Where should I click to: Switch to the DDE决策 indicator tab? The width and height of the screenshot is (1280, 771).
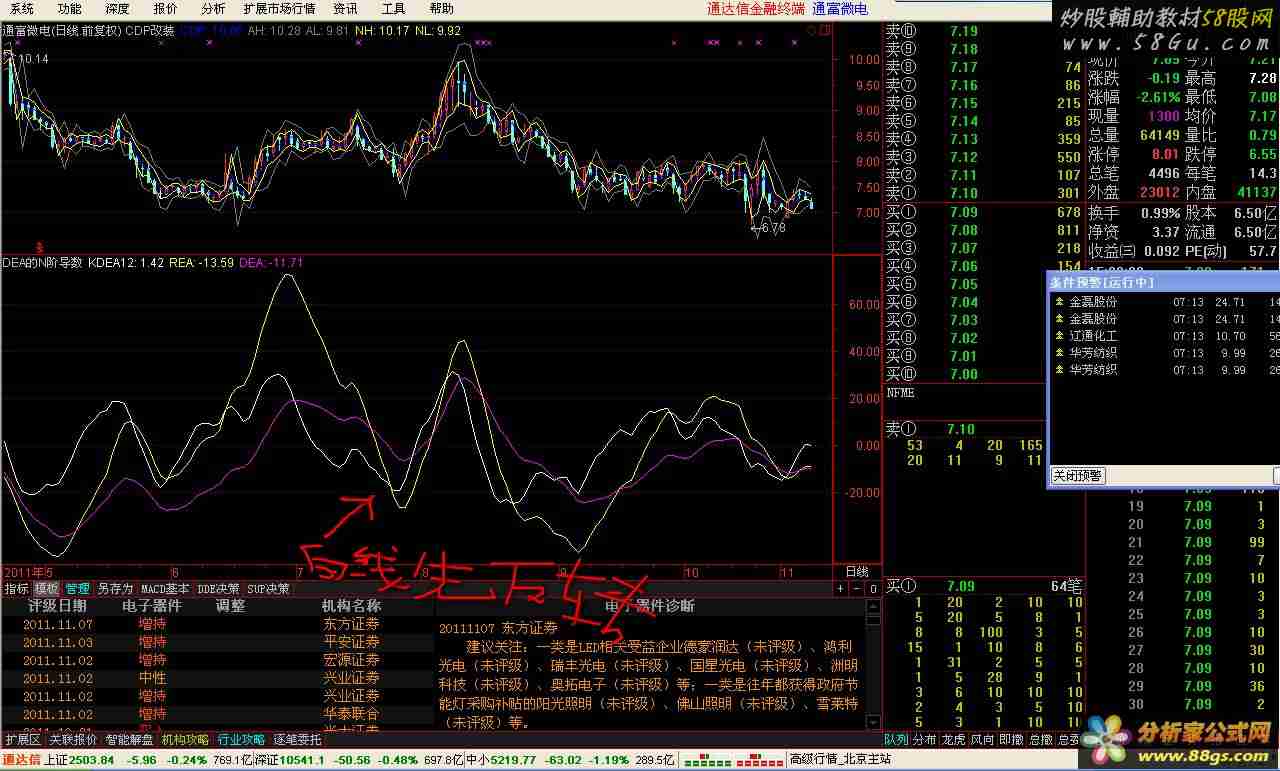point(218,589)
